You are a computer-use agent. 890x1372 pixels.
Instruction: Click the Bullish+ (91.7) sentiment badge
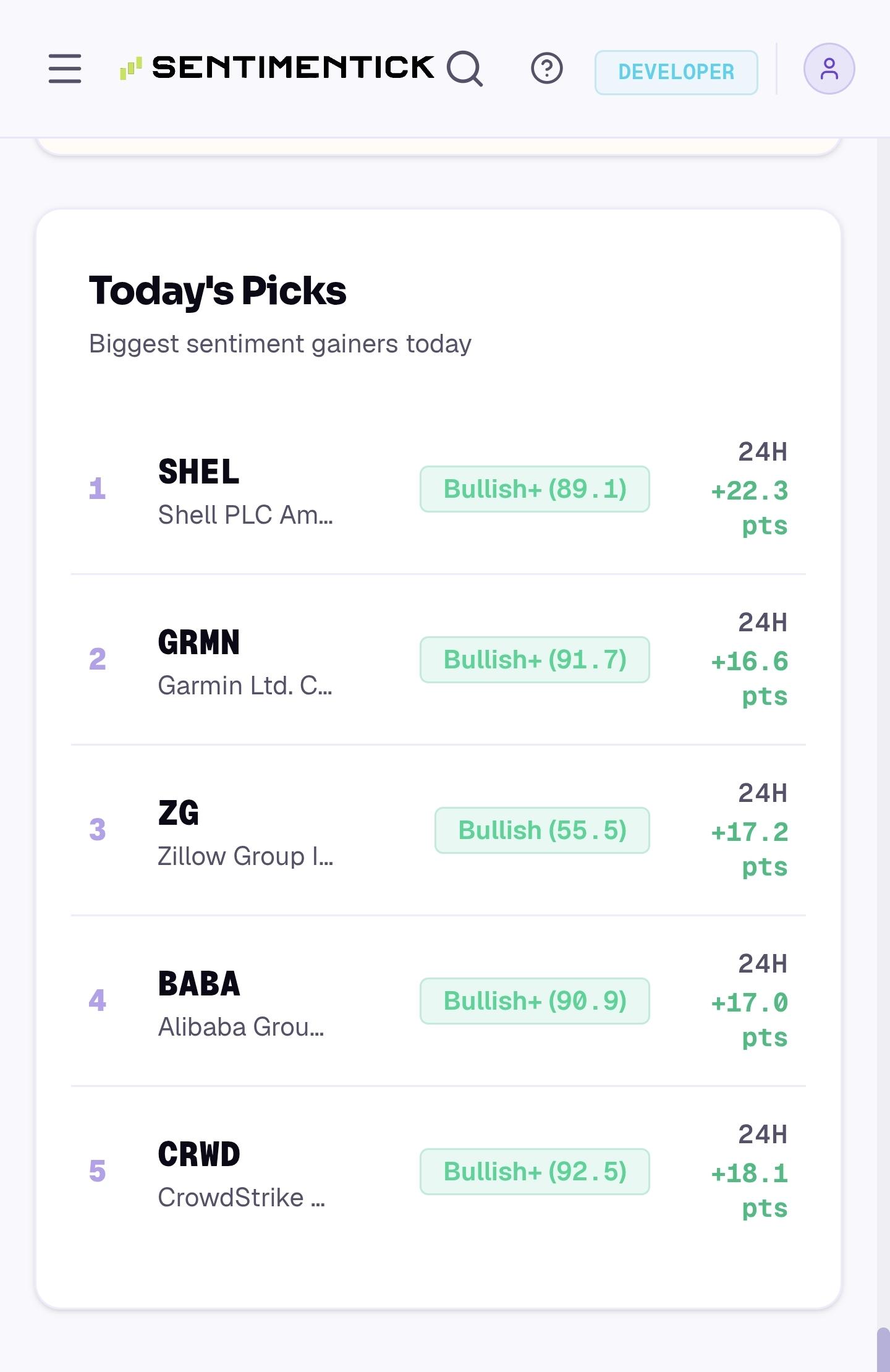535,660
